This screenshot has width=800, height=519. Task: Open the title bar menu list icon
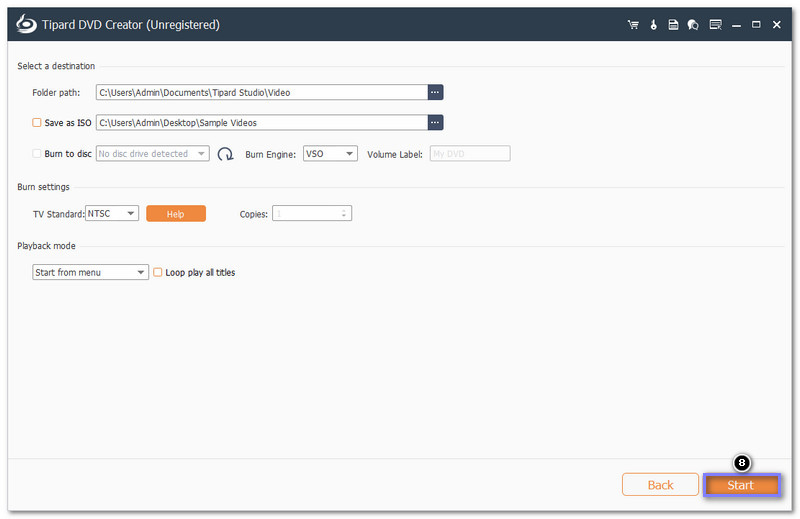[x=716, y=24]
